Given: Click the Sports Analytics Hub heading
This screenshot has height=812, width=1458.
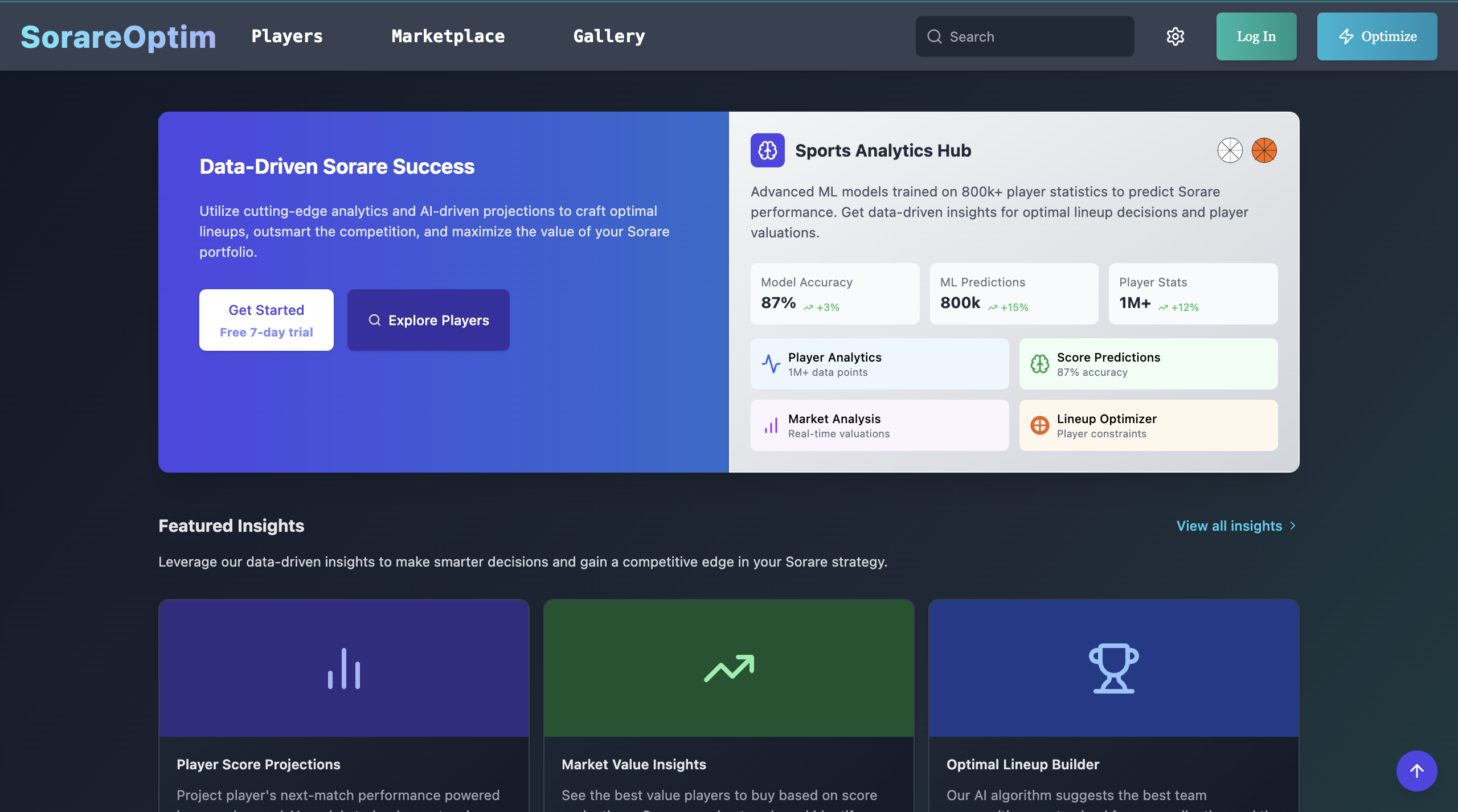Looking at the screenshot, I should [x=883, y=150].
